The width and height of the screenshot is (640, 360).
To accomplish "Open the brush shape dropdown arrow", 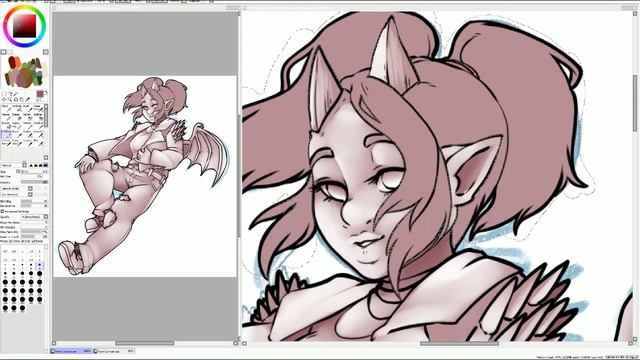I will (x=30, y=189).
